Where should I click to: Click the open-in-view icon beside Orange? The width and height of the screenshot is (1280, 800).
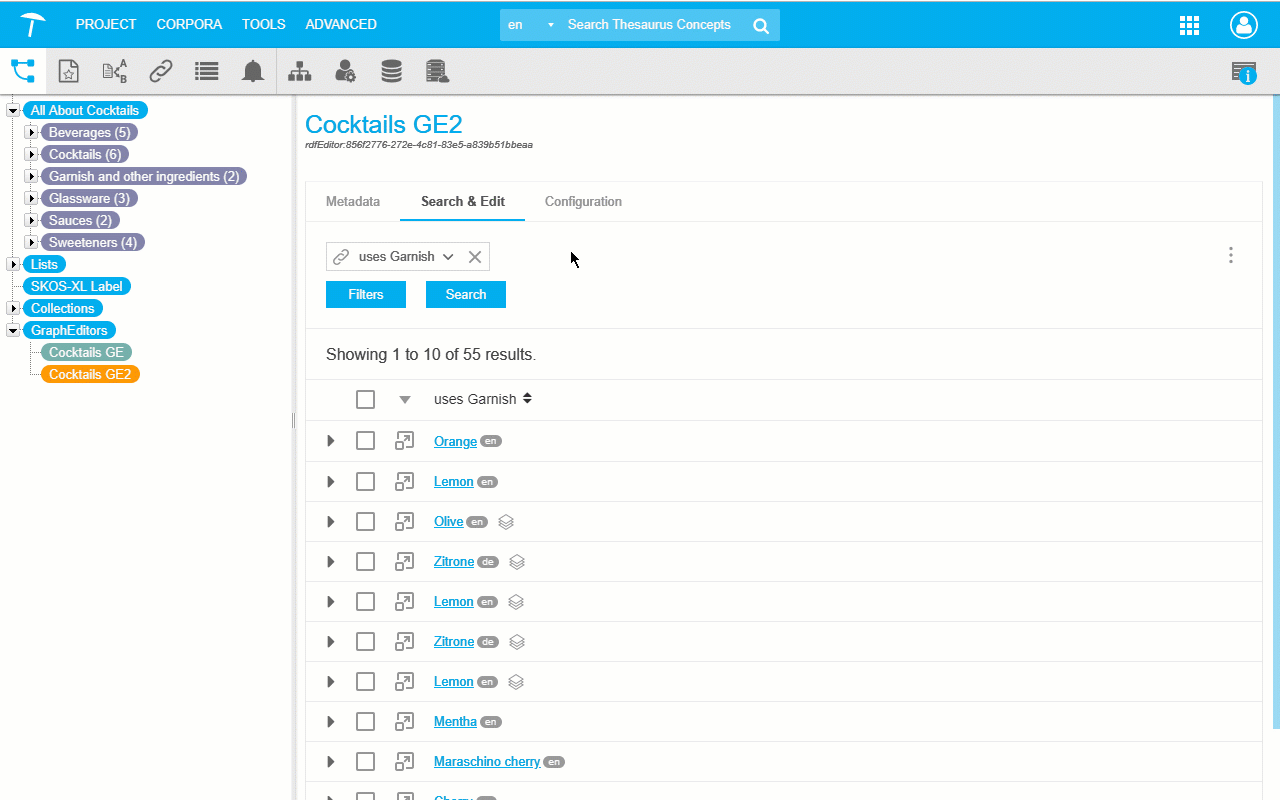404,441
